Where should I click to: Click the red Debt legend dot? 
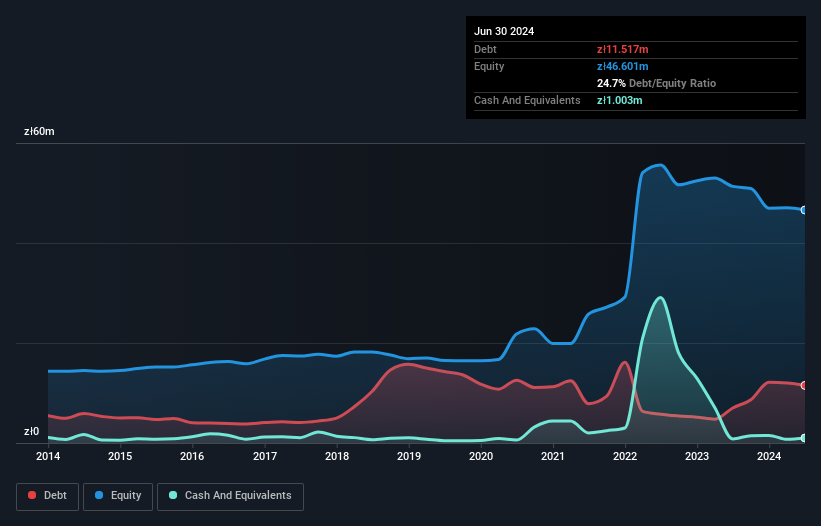point(32,495)
